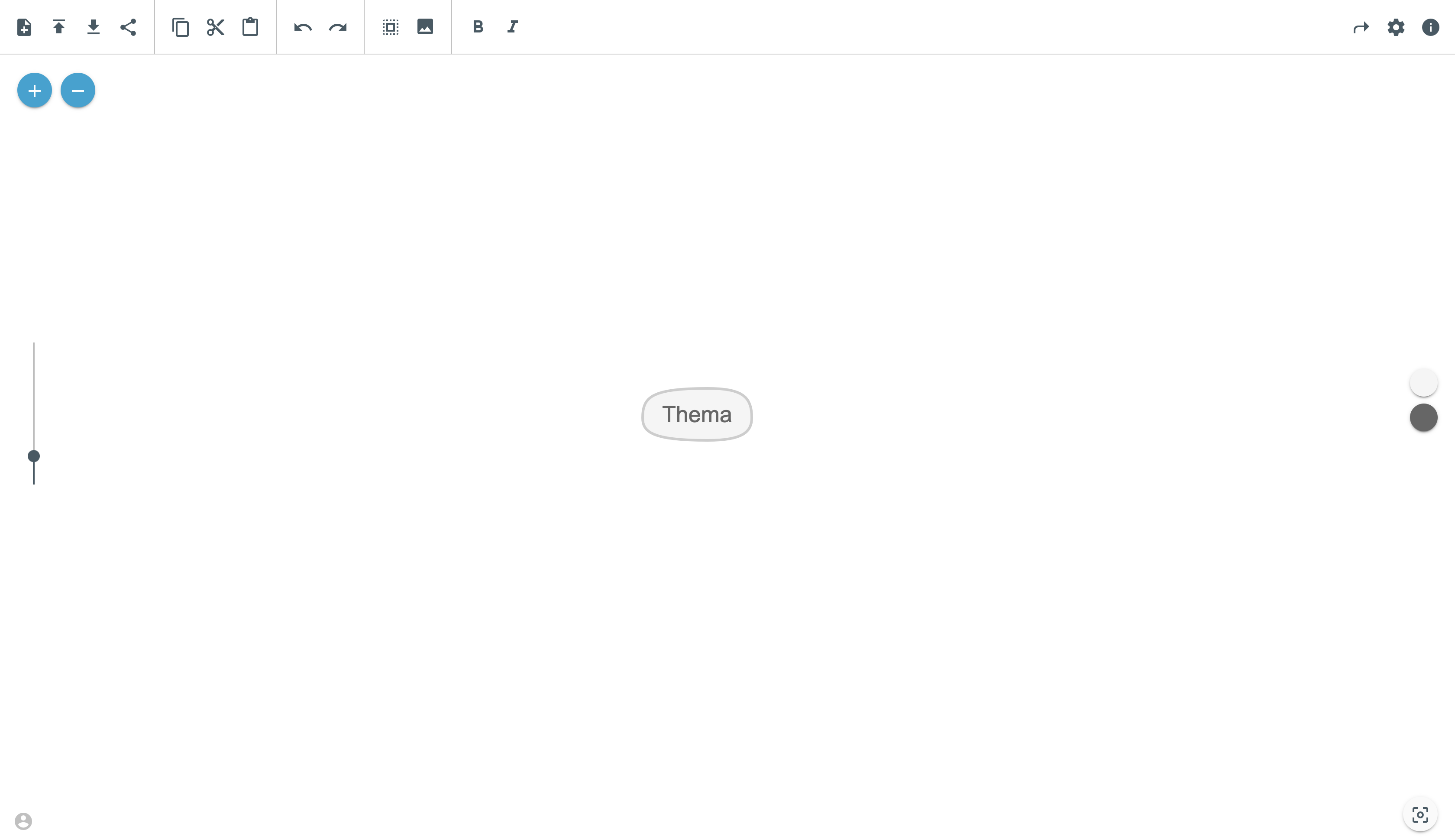The width and height of the screenshot is (1455, 840).
Task: Toggle italic text formatting
Action: (512, 27)
